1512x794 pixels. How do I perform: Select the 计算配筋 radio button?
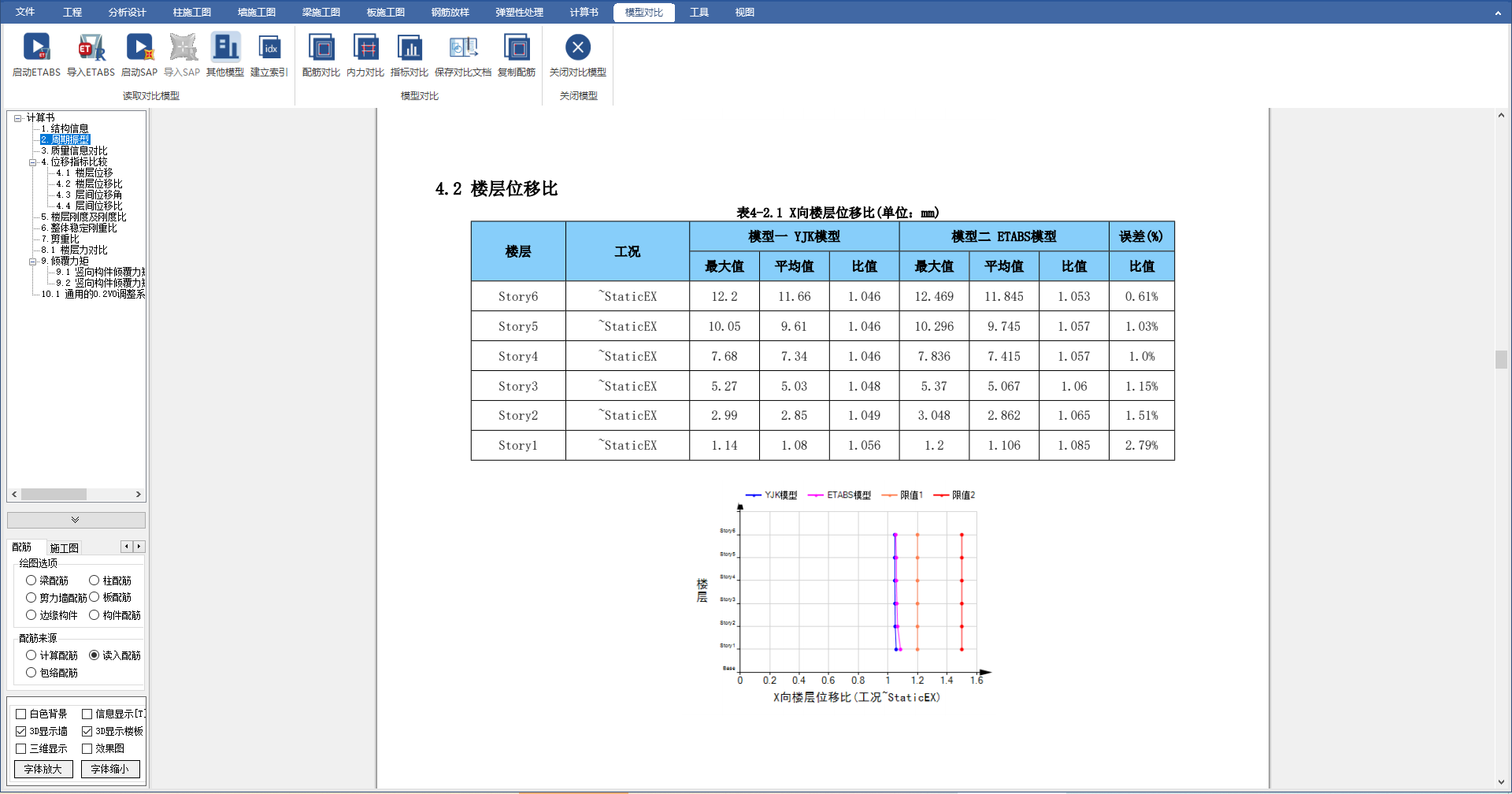click(31, 655)
